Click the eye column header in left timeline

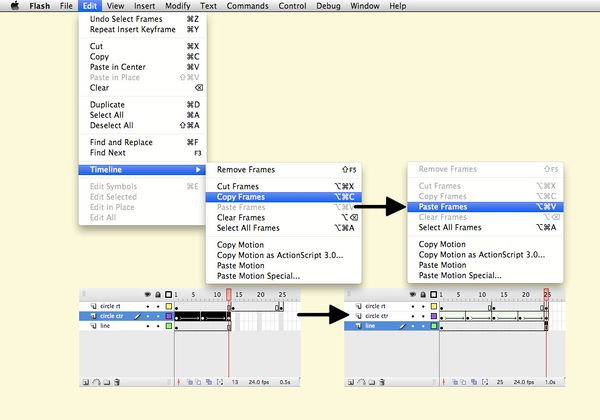pos(149,294)
